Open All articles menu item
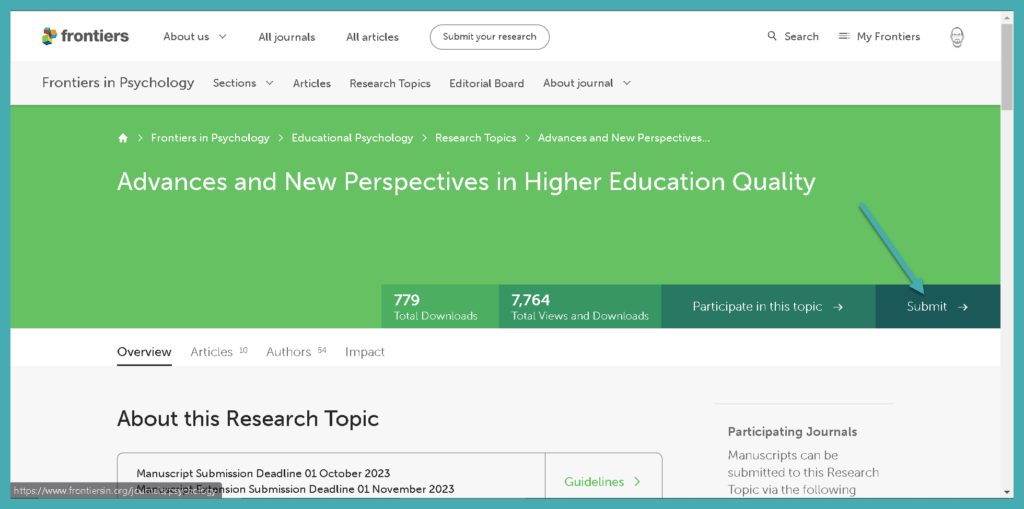Image resolution: width=1024 pixels, height=509 pixels. (372, 37)
